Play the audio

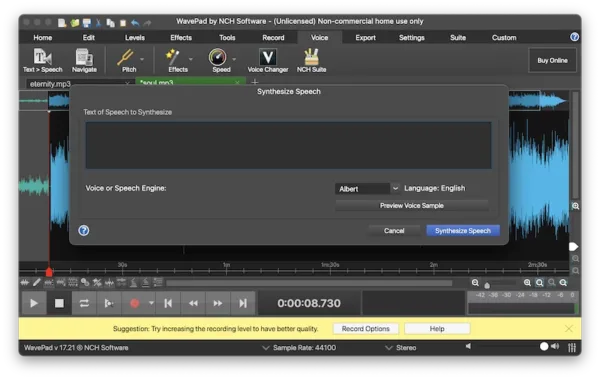(x=34, y=303)
